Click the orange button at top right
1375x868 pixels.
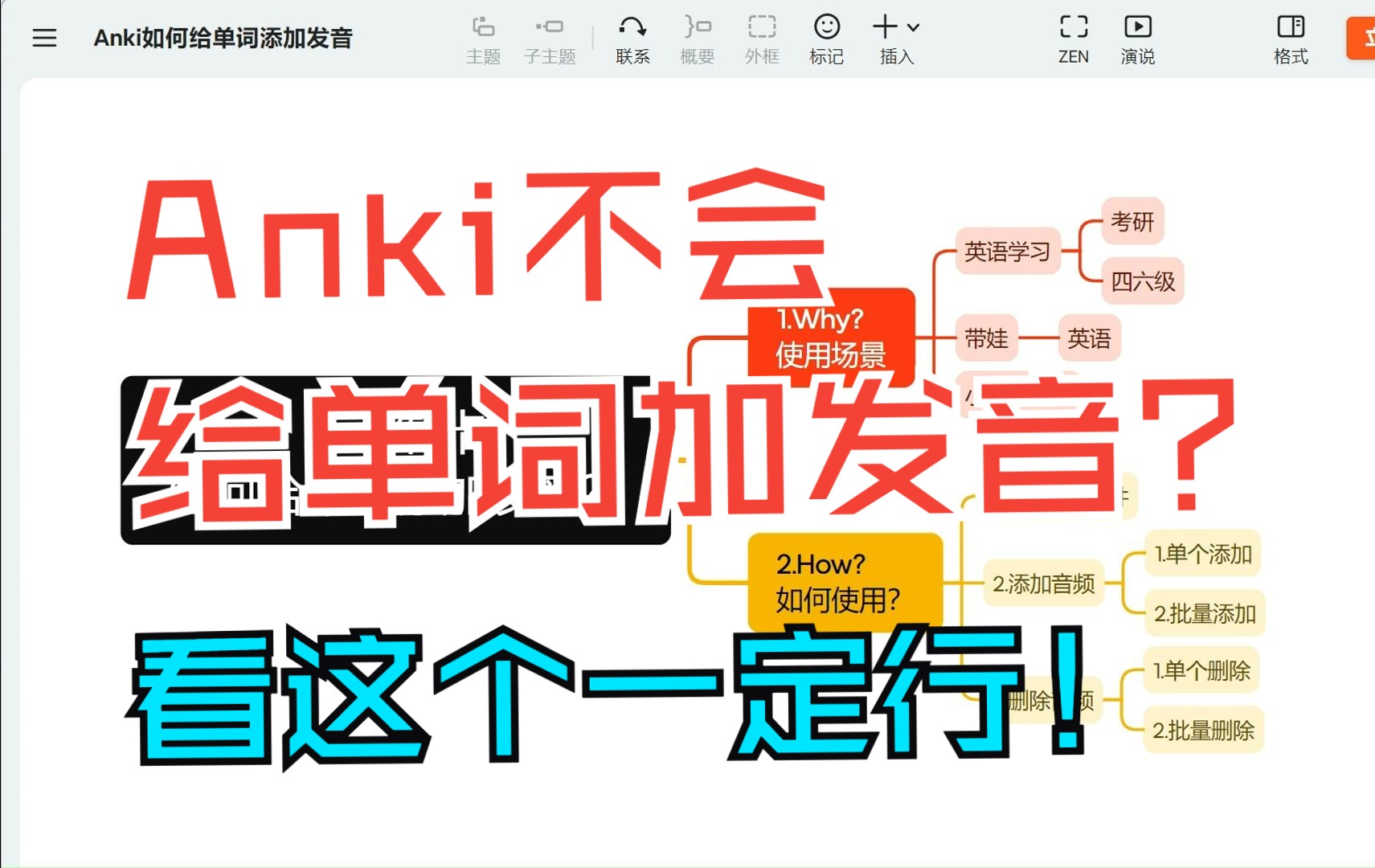(x=1361, y=38)
